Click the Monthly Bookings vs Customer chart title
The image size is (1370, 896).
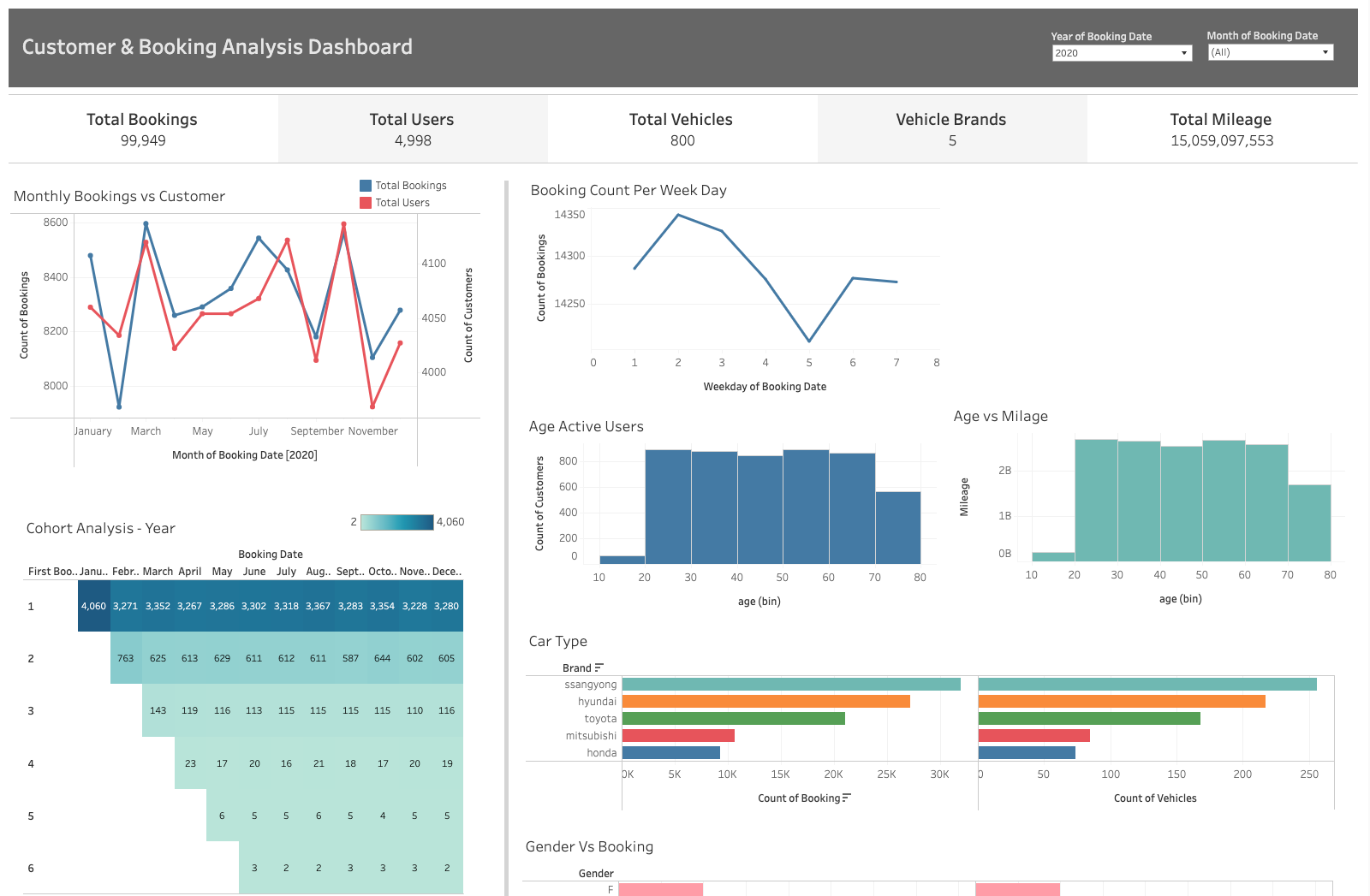coord(119,197)
